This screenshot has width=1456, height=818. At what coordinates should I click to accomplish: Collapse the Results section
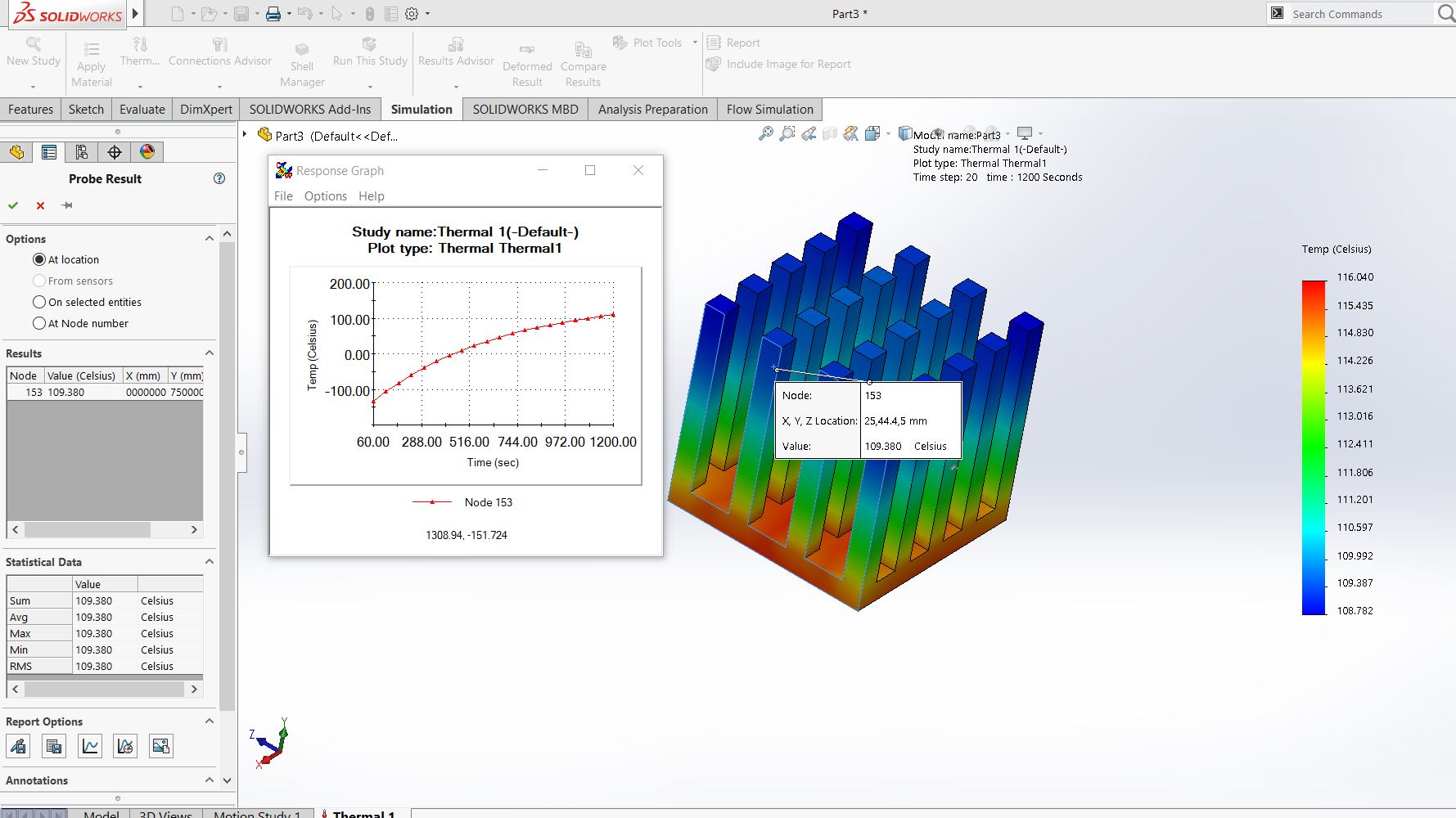pos(210,353)
